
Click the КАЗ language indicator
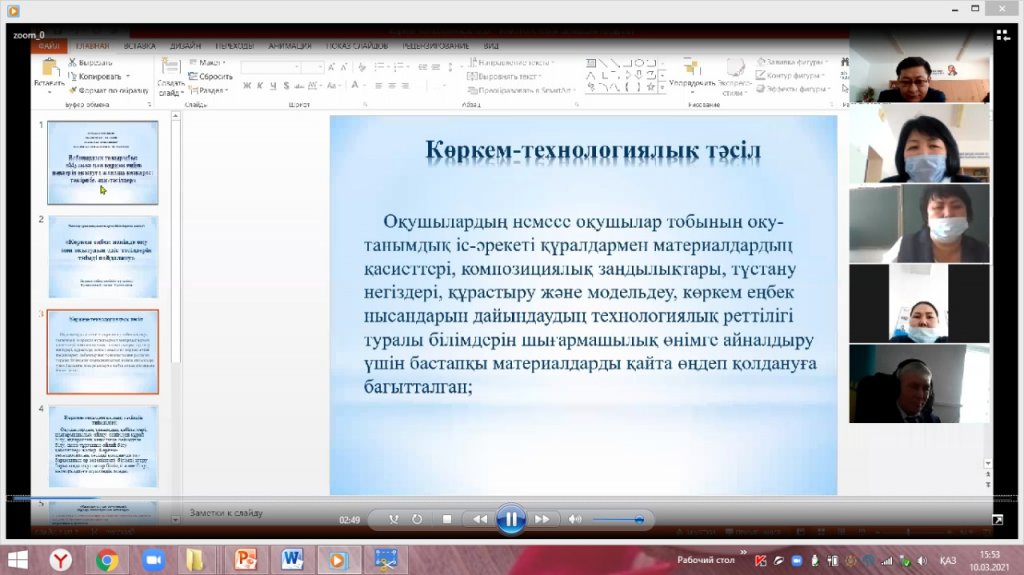pyautogui.click(x=947, y=560)
